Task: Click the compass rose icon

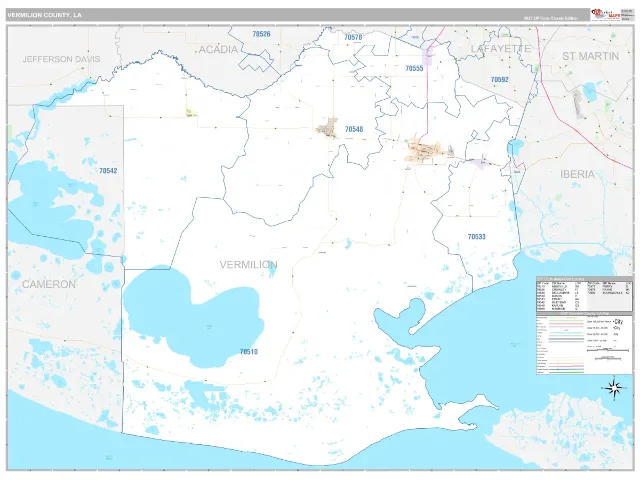Action: (x=613, y=388)
